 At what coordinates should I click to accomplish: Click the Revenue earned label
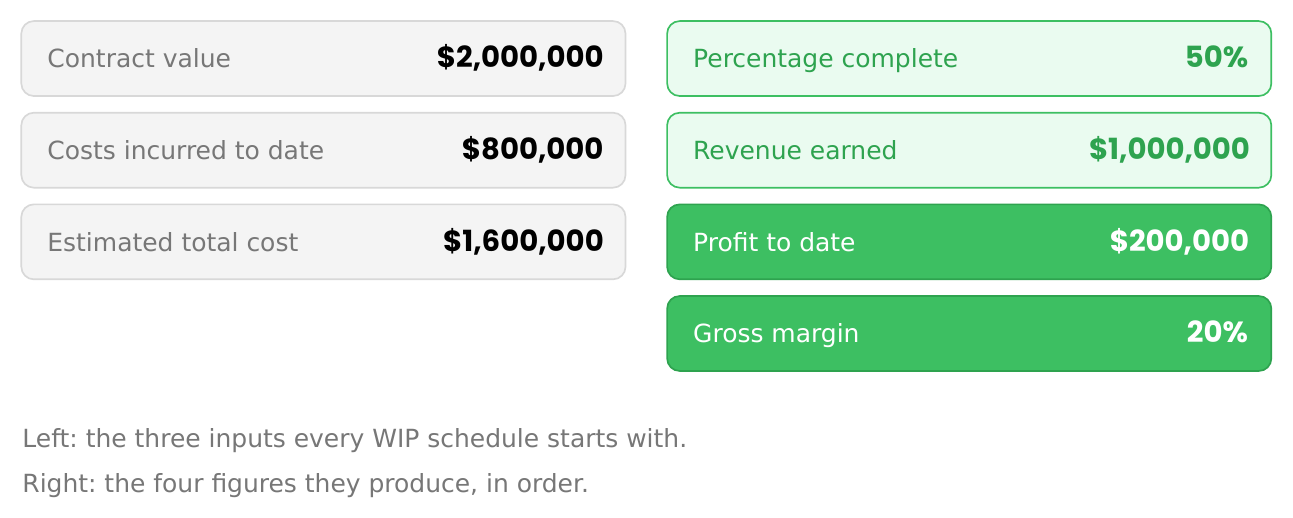pyautogui.click(x=795, y=151)
